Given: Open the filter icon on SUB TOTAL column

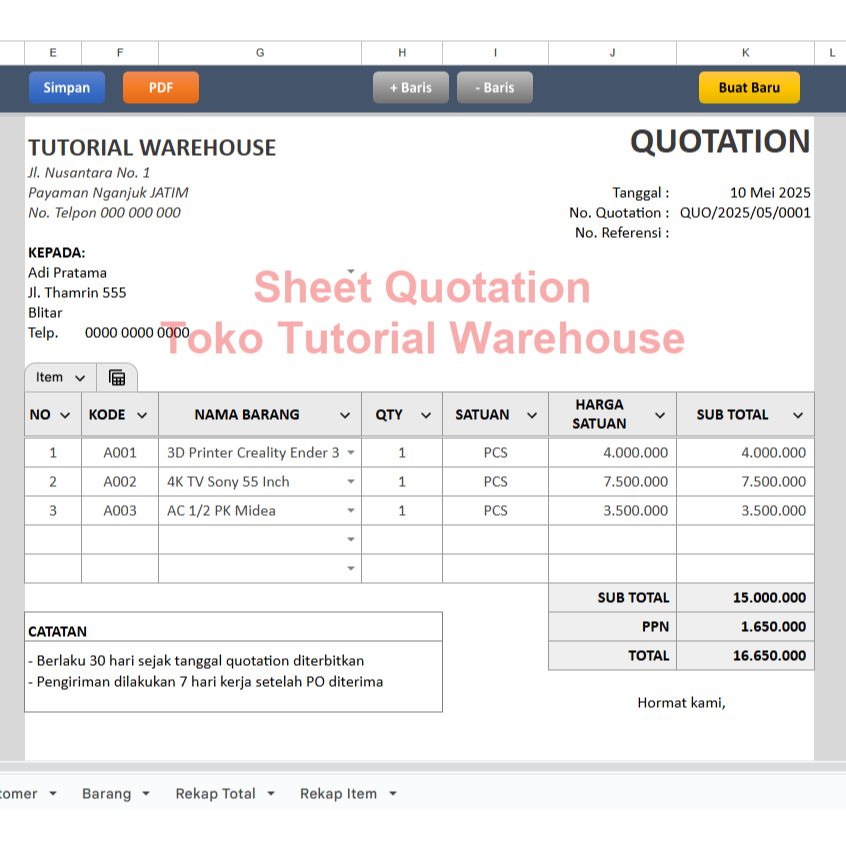Looking at the screenshot, I should [x=797, y=414].
